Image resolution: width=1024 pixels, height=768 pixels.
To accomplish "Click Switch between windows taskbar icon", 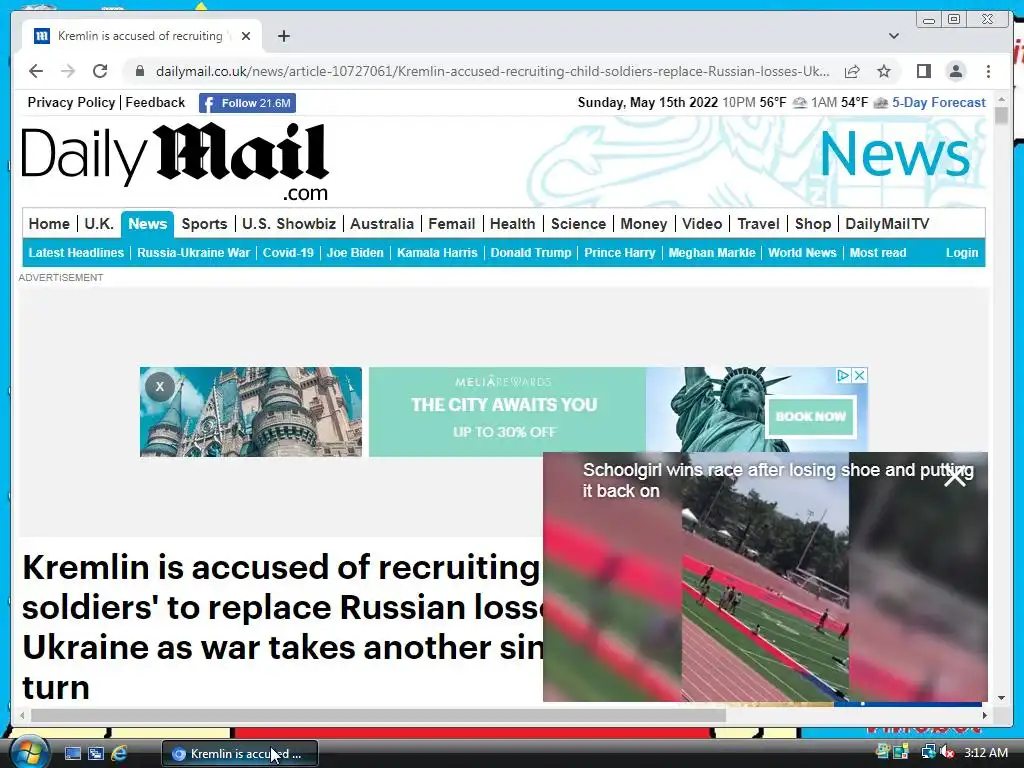I will click(96, 754).
